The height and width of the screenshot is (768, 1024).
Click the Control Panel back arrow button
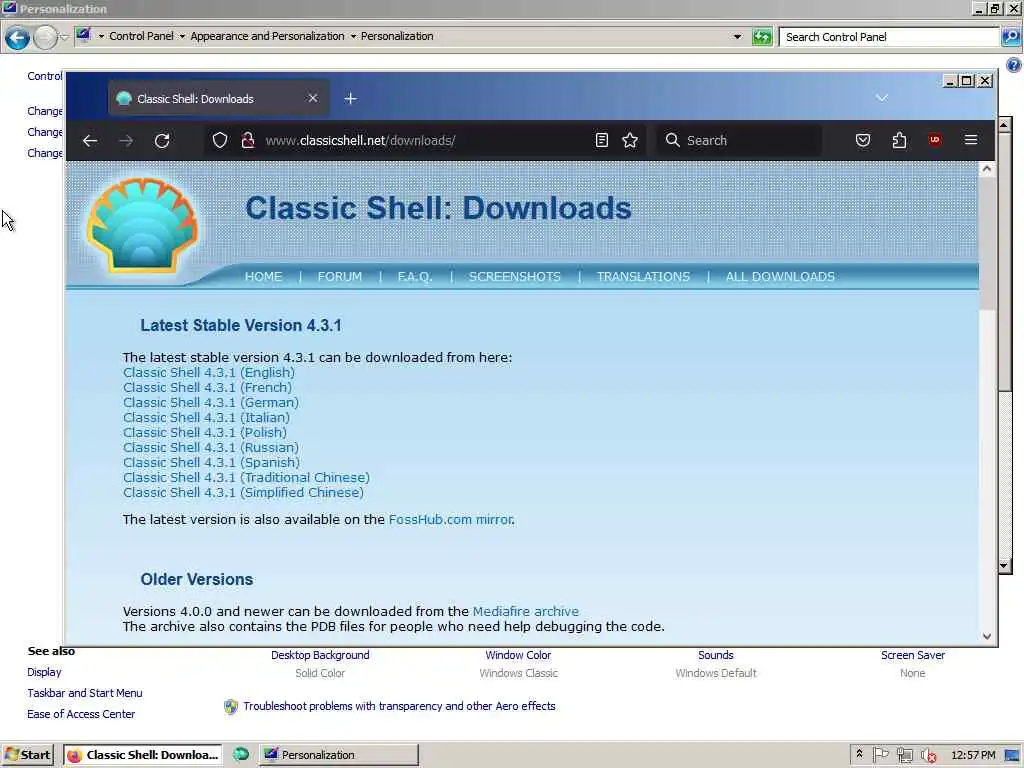(17, 38)
